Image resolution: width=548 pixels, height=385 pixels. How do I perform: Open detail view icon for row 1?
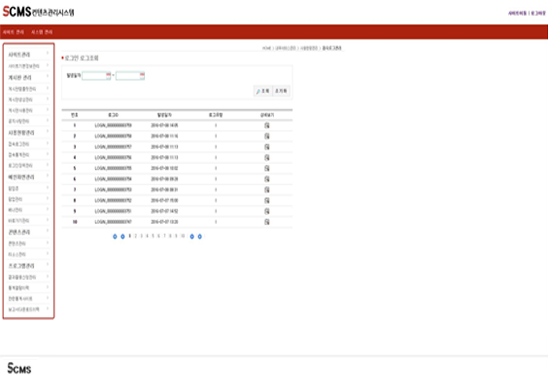click(267, 125)
